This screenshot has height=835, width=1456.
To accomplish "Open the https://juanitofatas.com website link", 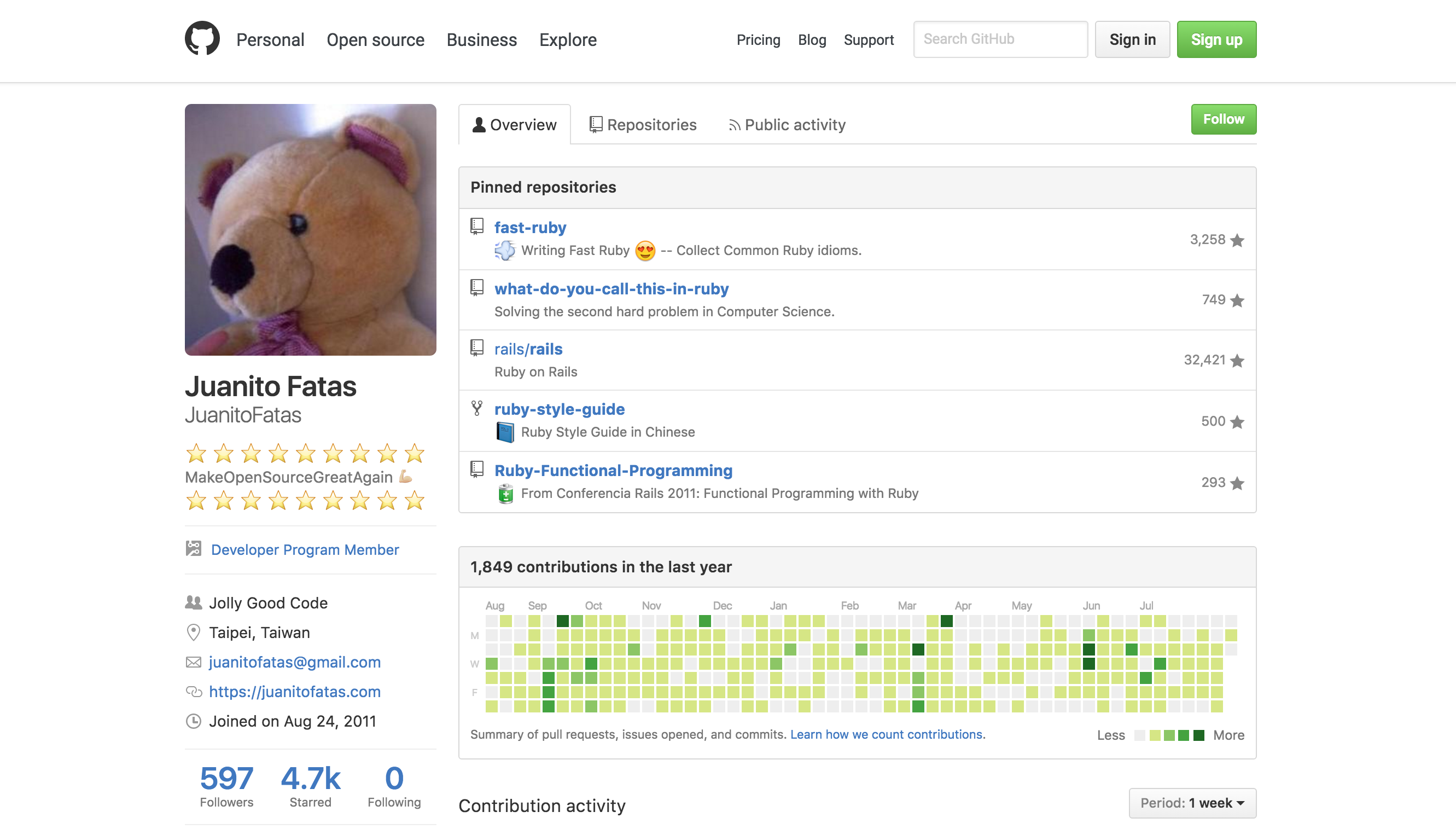I will 295,692.
